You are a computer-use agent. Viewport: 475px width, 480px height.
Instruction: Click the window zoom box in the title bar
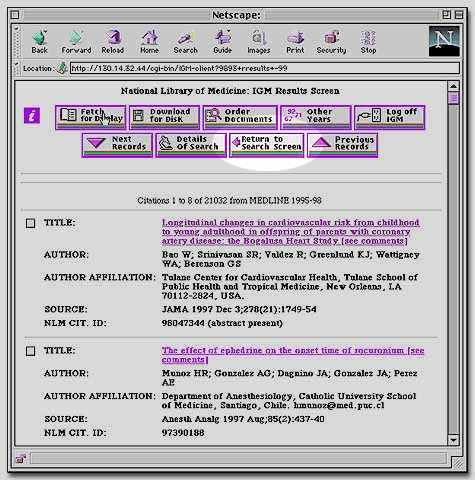click(447, 15)
